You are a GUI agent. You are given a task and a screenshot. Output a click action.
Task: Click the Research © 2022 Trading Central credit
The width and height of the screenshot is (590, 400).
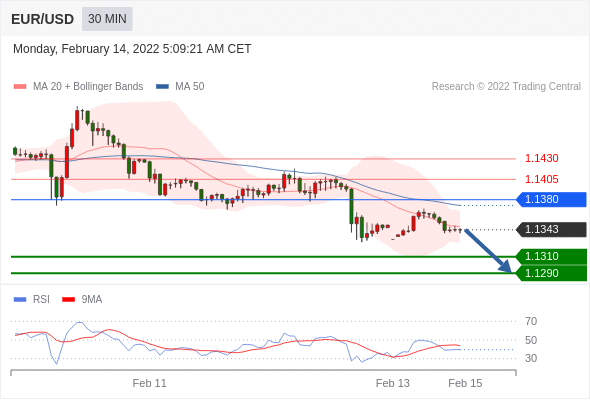click(506, 87)
